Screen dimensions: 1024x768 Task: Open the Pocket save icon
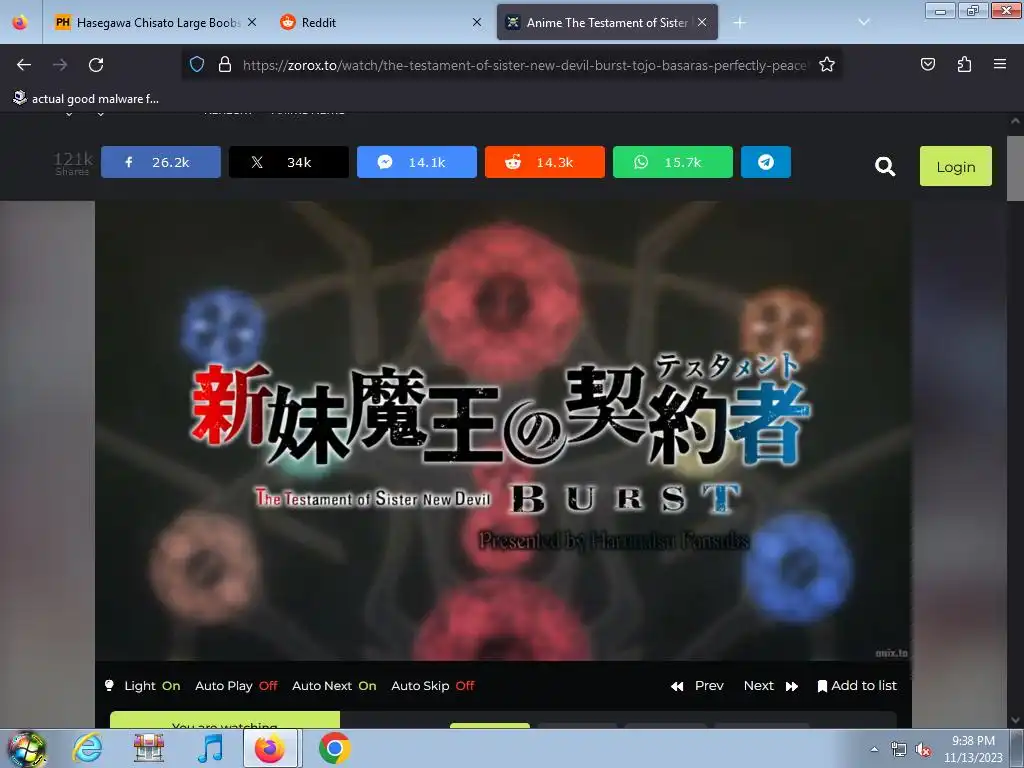pos(927,64)
